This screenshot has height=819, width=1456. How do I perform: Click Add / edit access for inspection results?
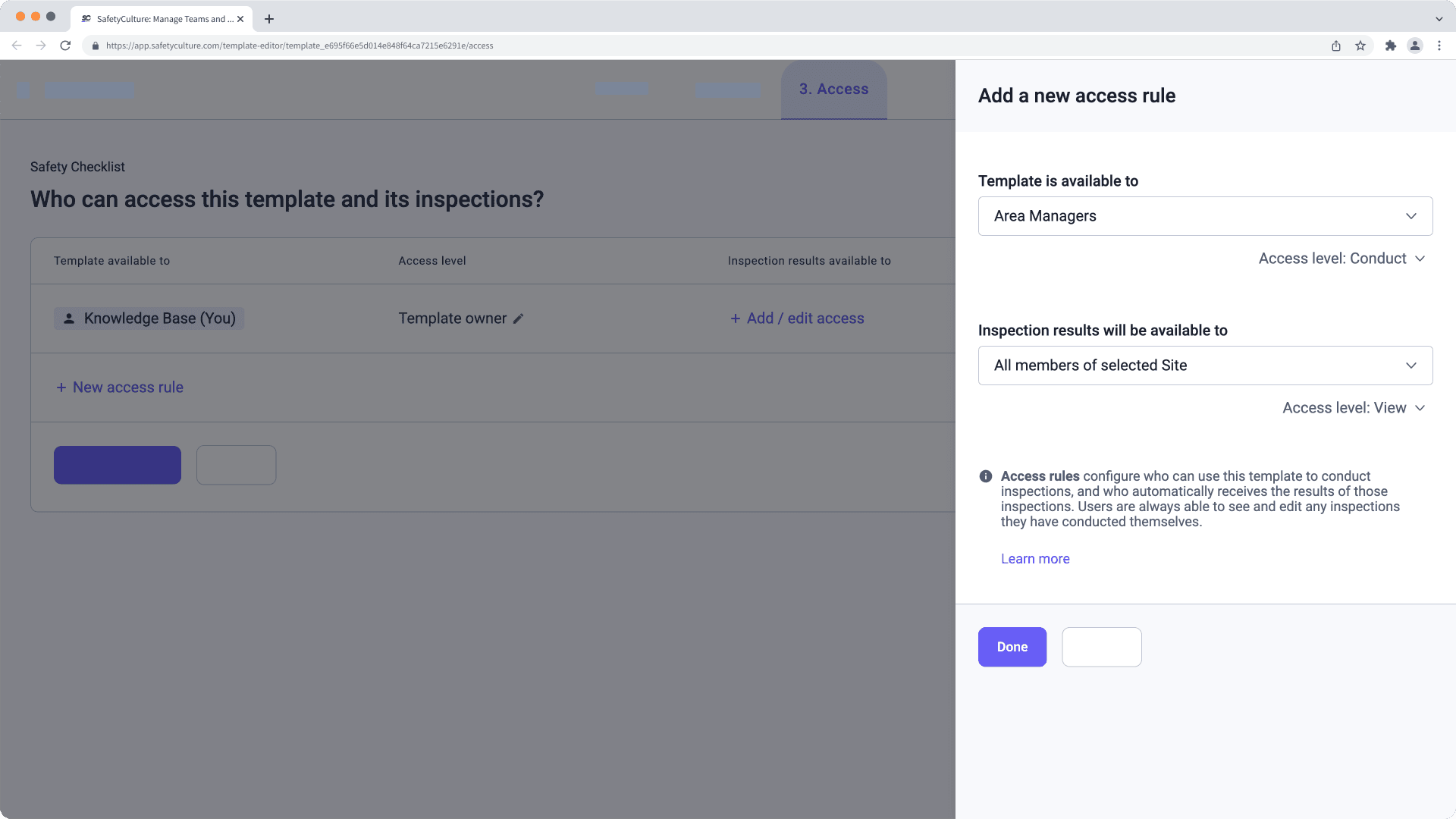click(x=797, y=318)
